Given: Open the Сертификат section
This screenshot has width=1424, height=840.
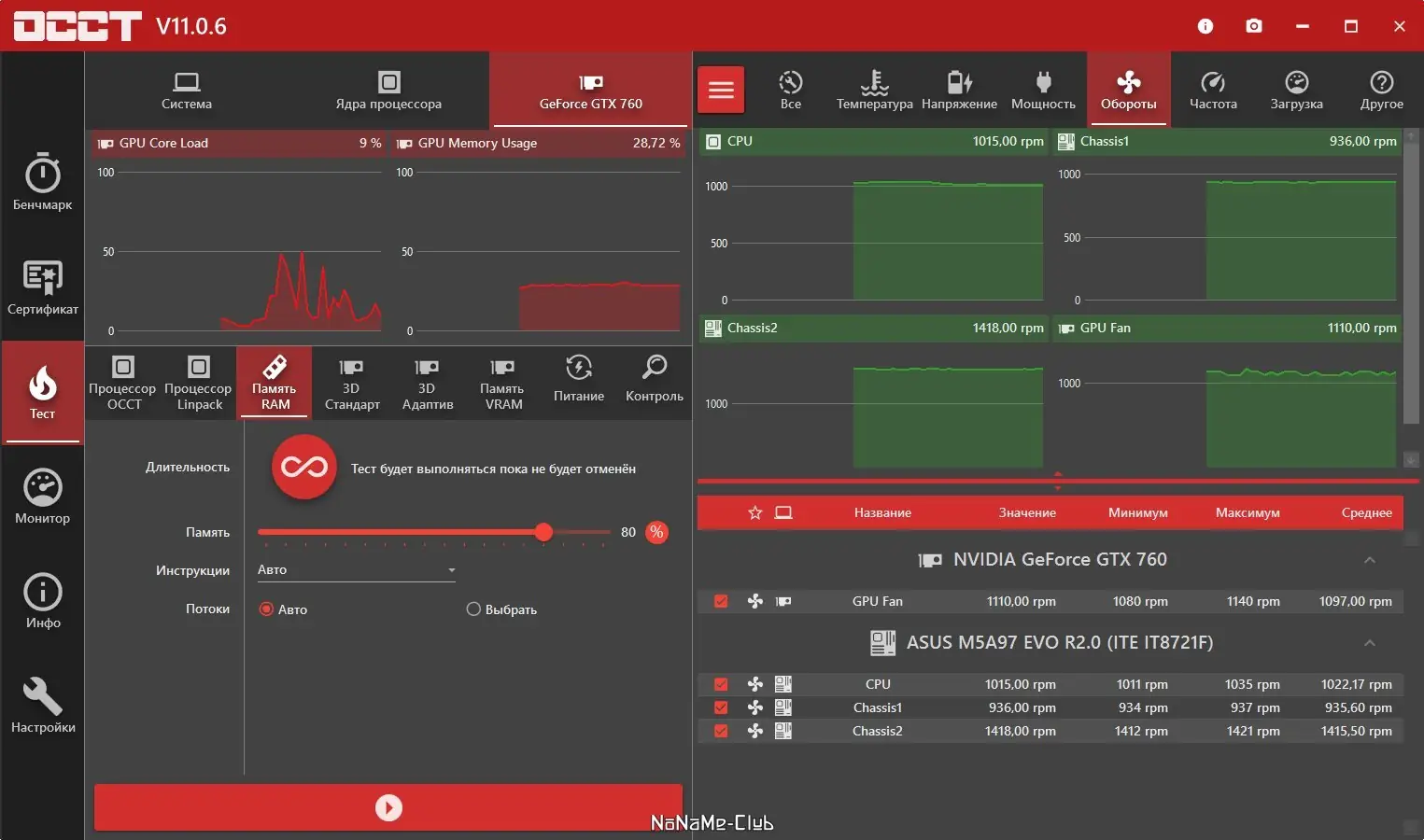Looking at the screenshot, I should [x=42, y=287].
